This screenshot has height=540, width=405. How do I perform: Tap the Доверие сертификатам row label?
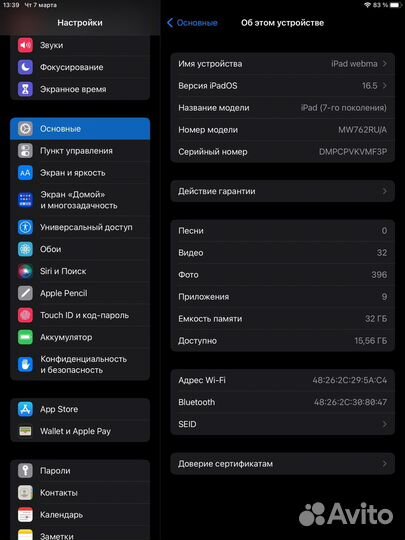[x=225, y=464]
